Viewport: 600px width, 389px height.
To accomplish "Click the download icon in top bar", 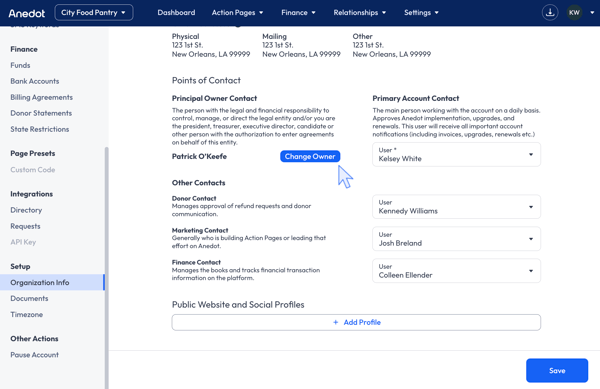I will (x=550, y=13).
